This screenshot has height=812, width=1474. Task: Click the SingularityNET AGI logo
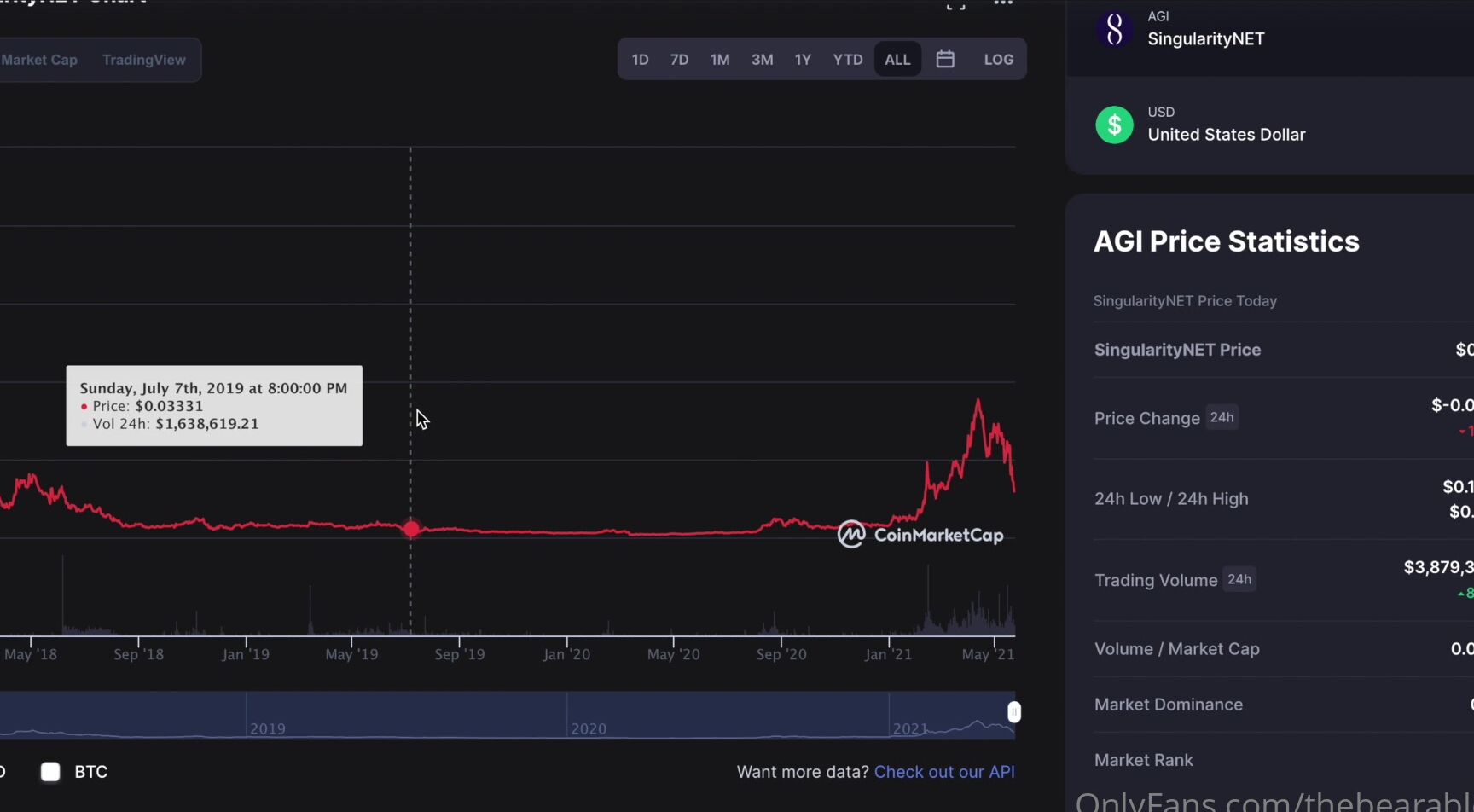[1114, 29]
